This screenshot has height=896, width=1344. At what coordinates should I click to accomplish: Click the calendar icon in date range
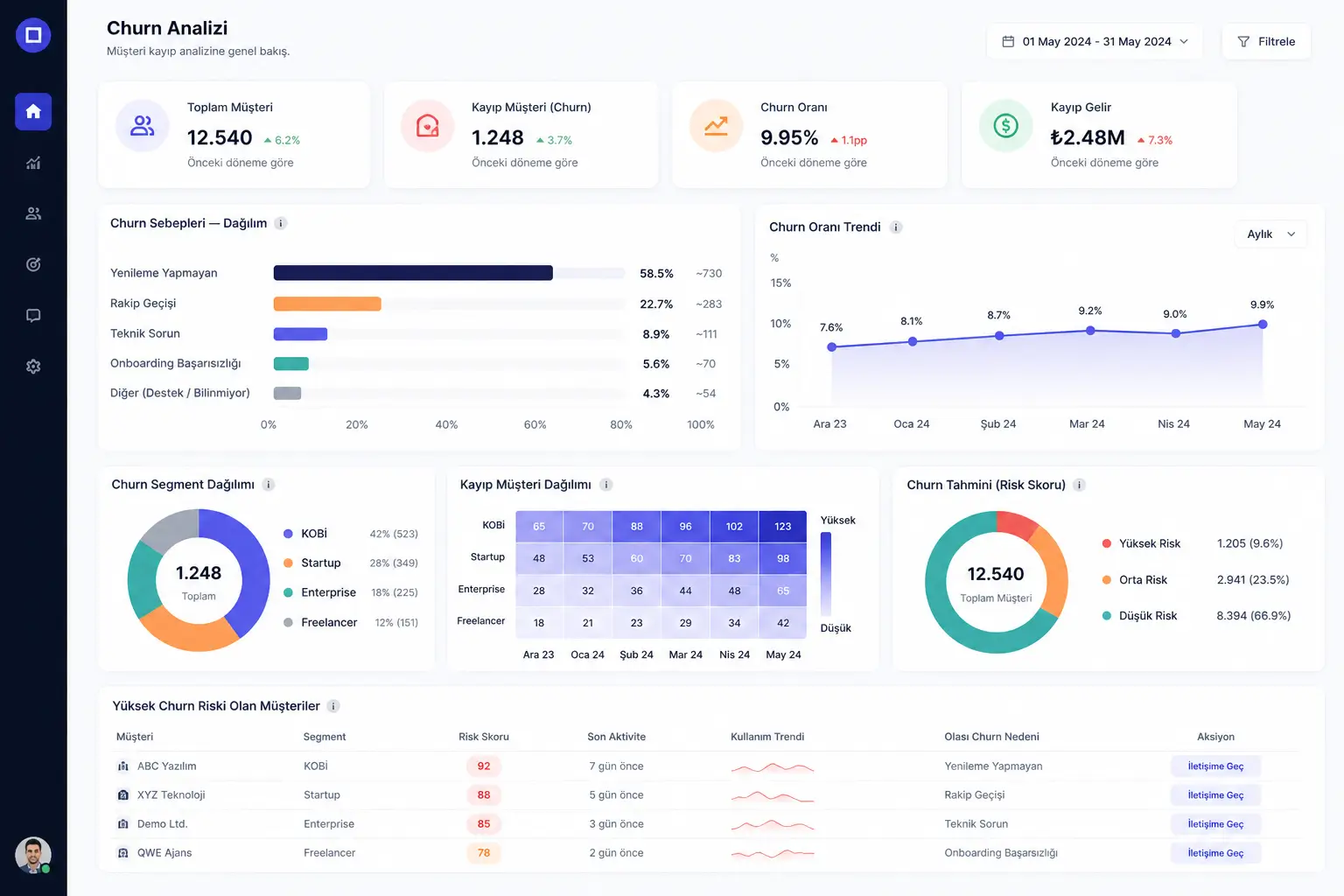[1008, 41]
